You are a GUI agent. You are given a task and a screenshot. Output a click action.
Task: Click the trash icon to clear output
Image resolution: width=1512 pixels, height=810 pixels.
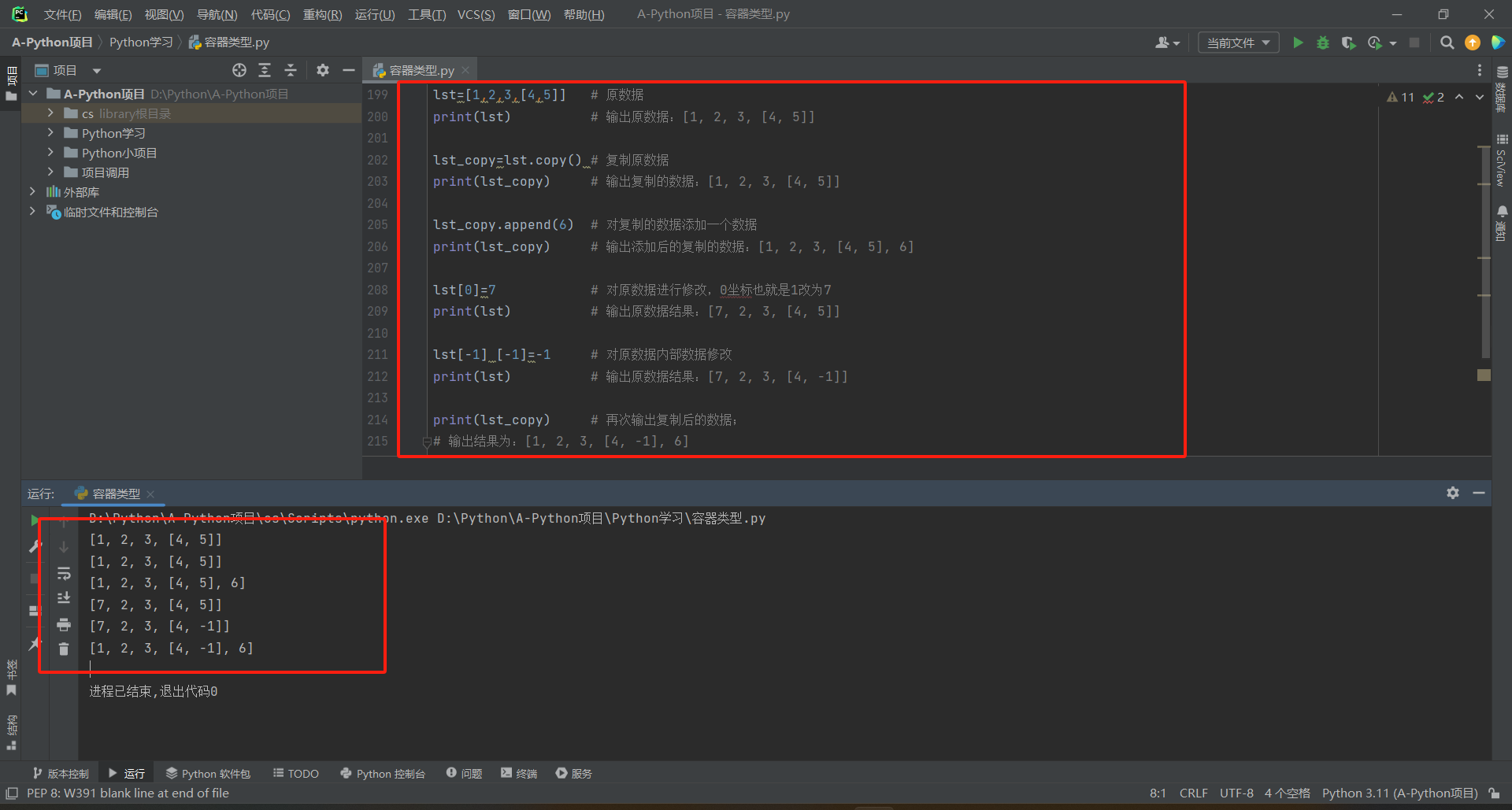[x=64, y=649]
